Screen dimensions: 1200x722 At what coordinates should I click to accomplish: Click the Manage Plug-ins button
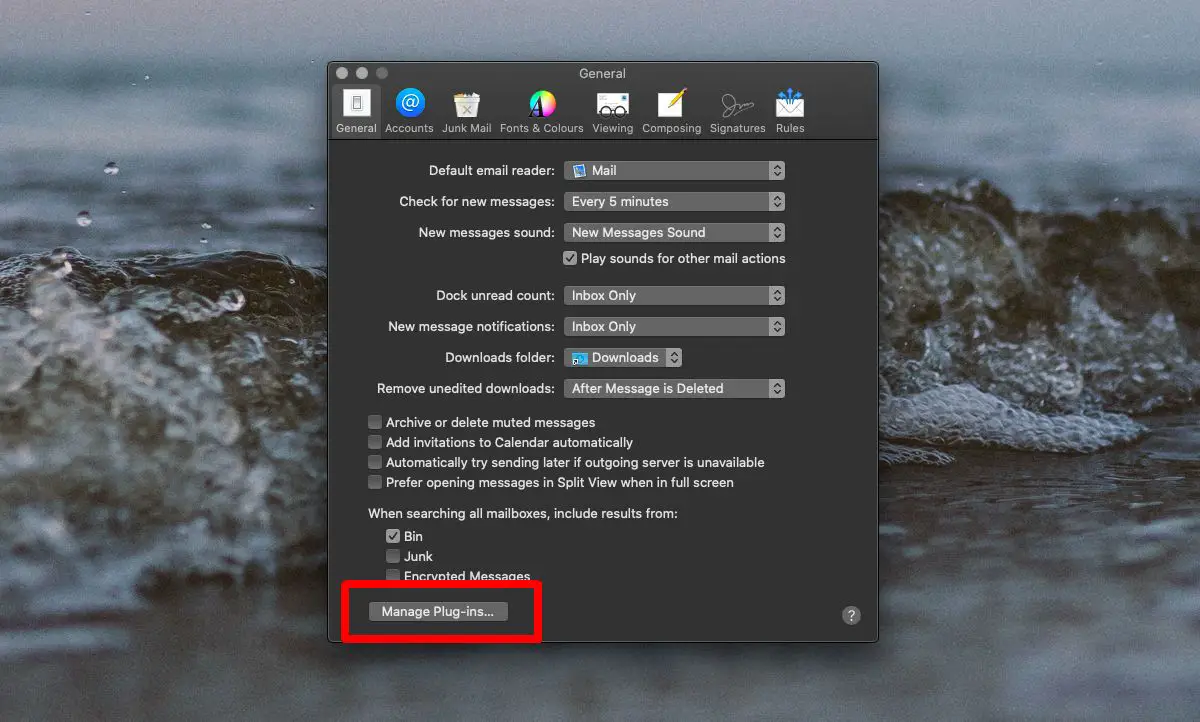pyautogui.click(x=438, y=611)
